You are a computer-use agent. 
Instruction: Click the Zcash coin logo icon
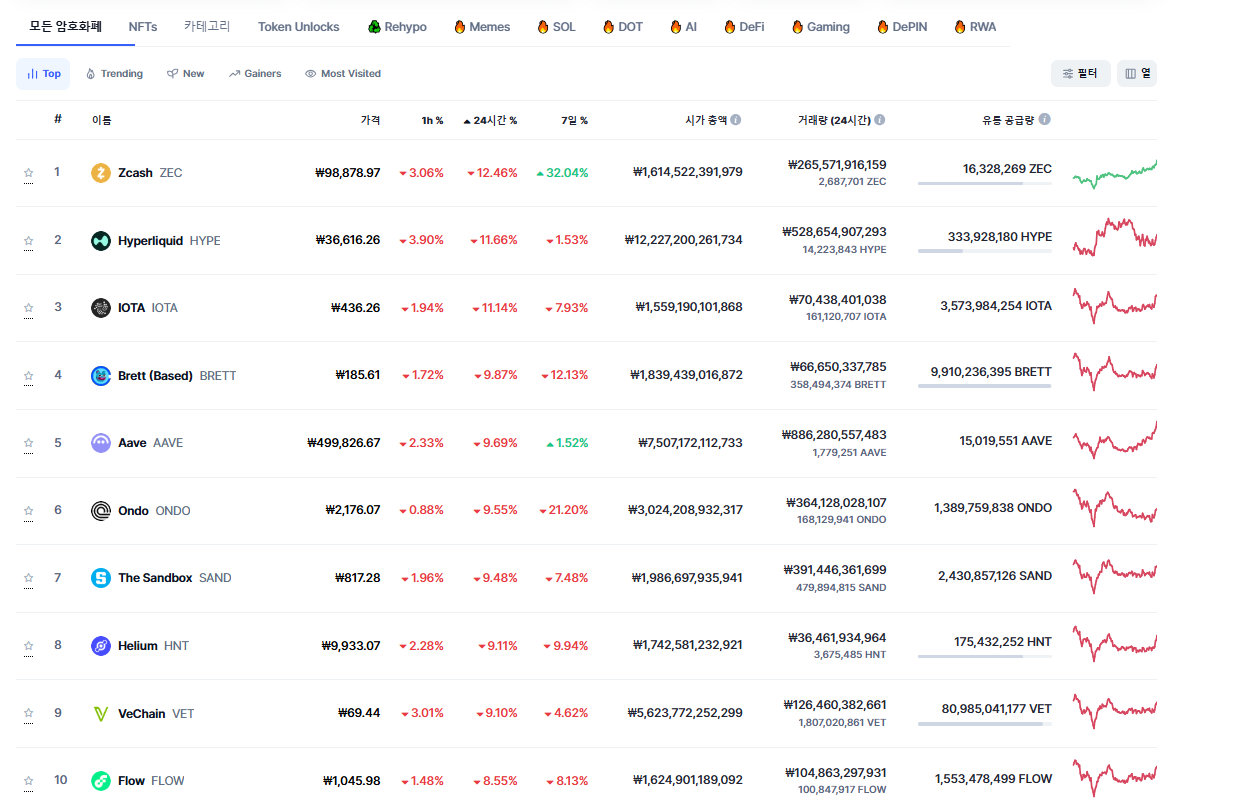tap(101, 173)
